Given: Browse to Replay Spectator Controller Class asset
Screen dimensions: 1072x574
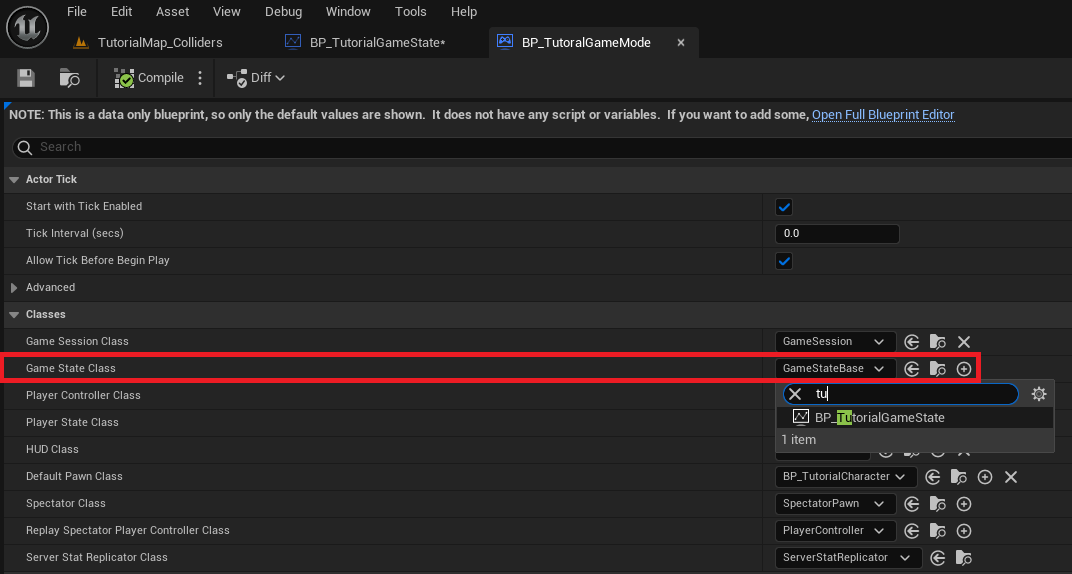Looking at the screenshot, I should pyautogui.click(x=937, y=531).
